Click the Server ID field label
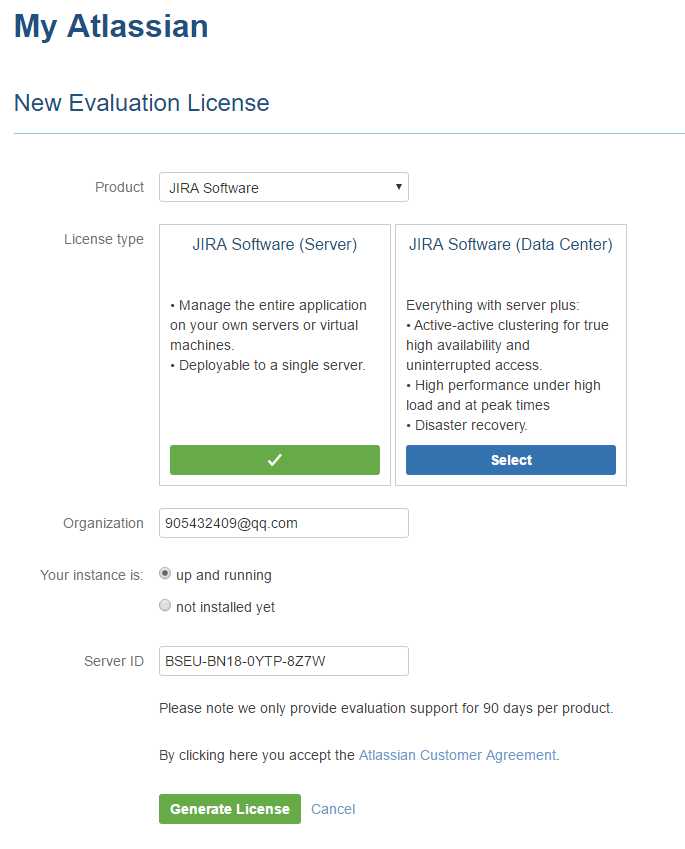Screen dimensions: 685x849 click(x=114, y=661)
